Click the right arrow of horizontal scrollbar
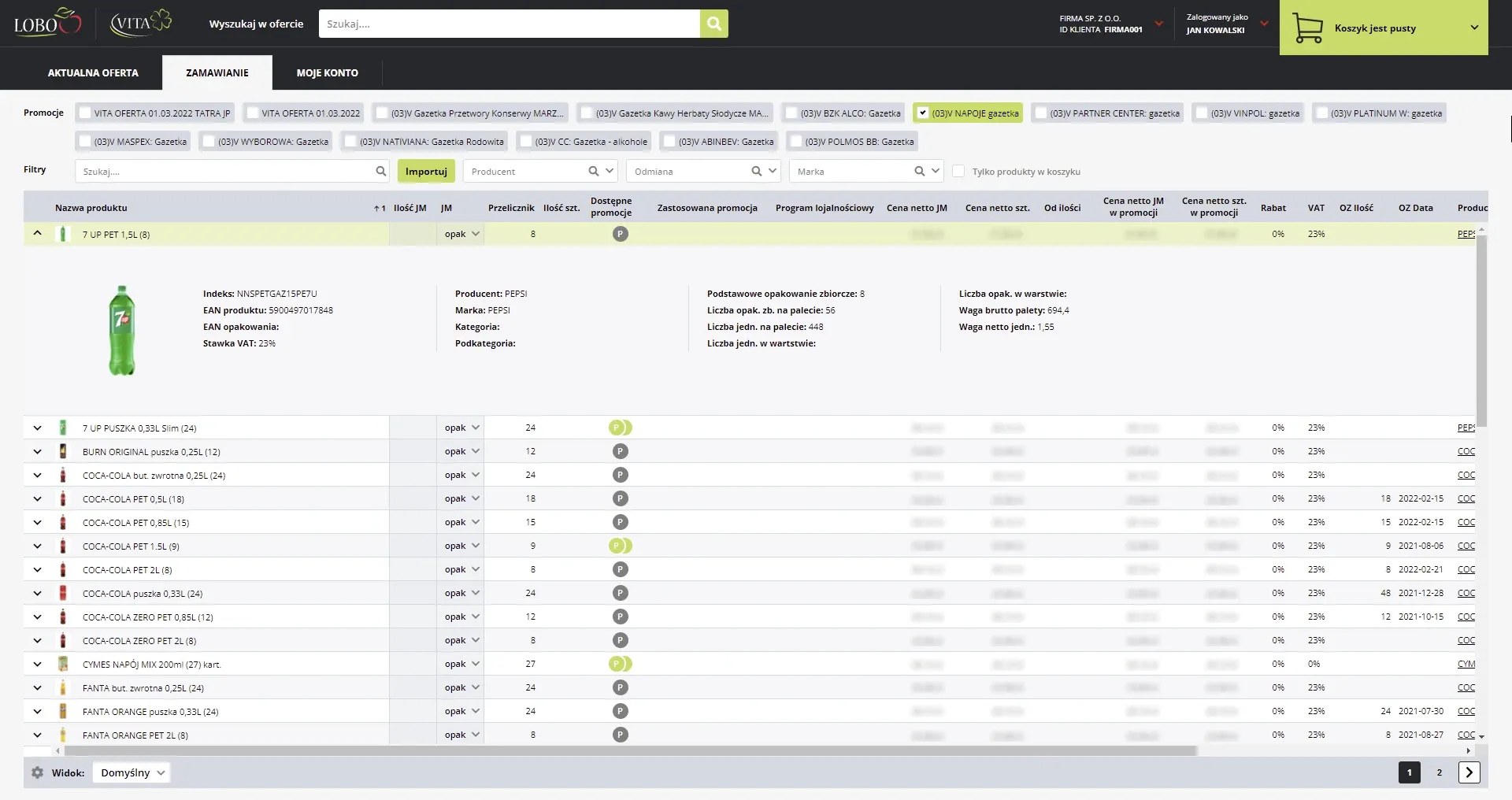Viewport: 1512px width, 800px height. coord(1469,750)
